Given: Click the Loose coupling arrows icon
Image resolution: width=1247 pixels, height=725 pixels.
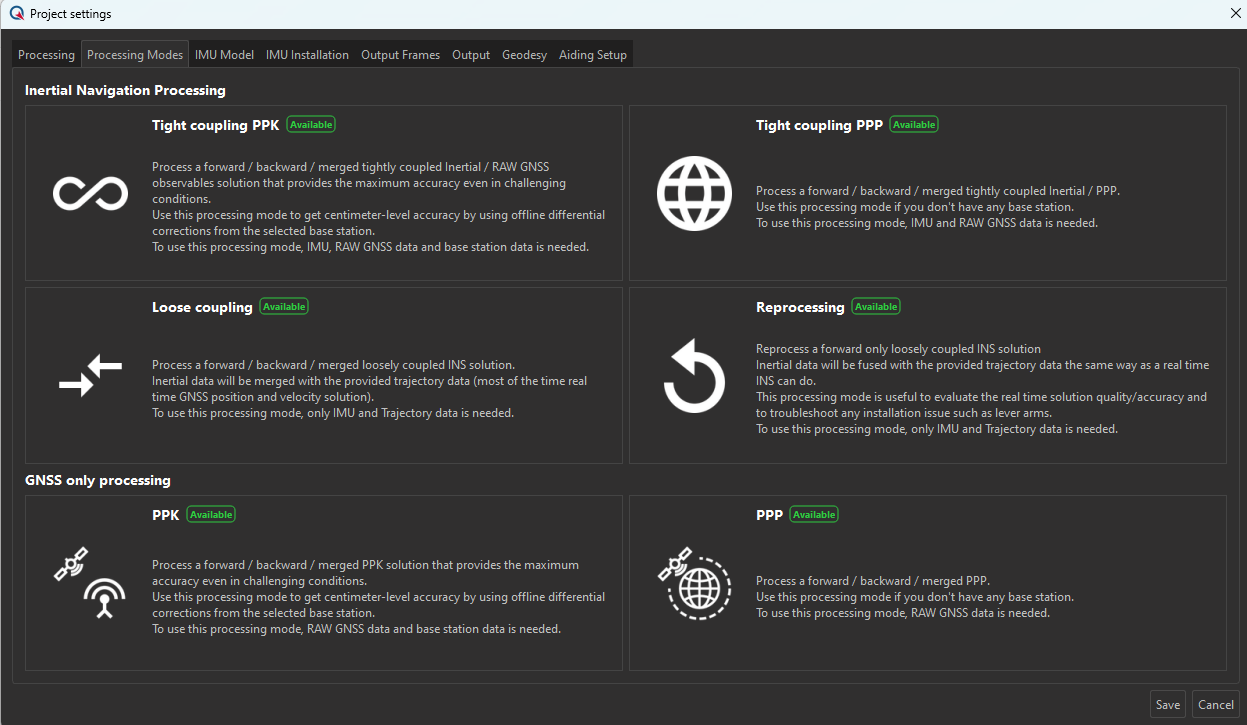Looking at the screenshot, I should click(90, 375).
